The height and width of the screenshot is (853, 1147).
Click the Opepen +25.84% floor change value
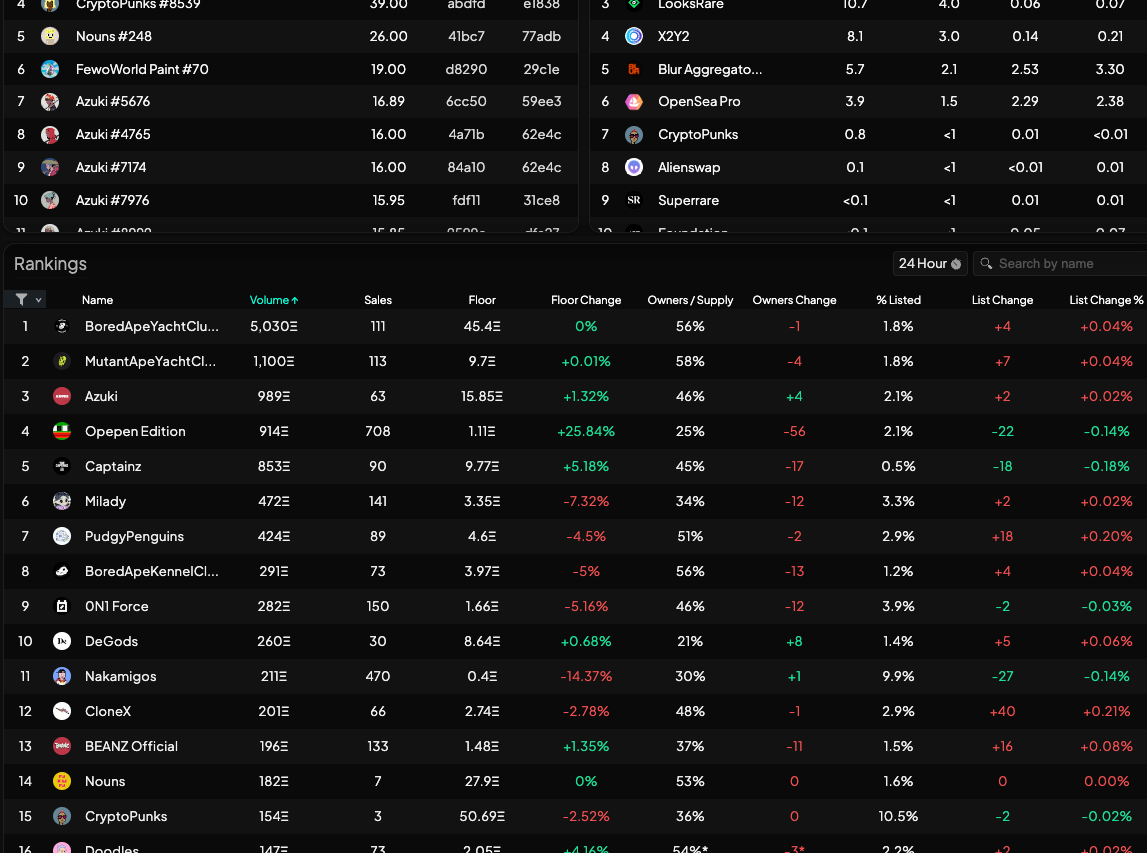pyautogui.click(x=585, y=432)
